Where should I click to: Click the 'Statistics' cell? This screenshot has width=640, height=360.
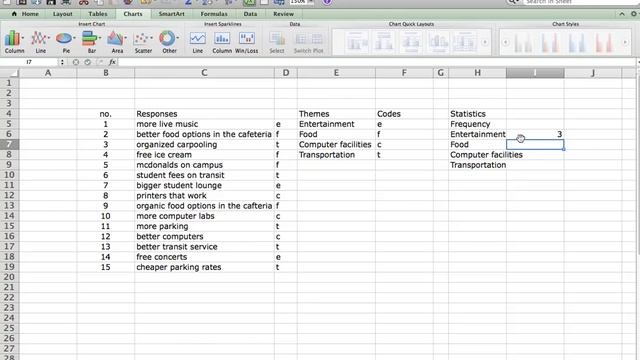tap(477, 114)
